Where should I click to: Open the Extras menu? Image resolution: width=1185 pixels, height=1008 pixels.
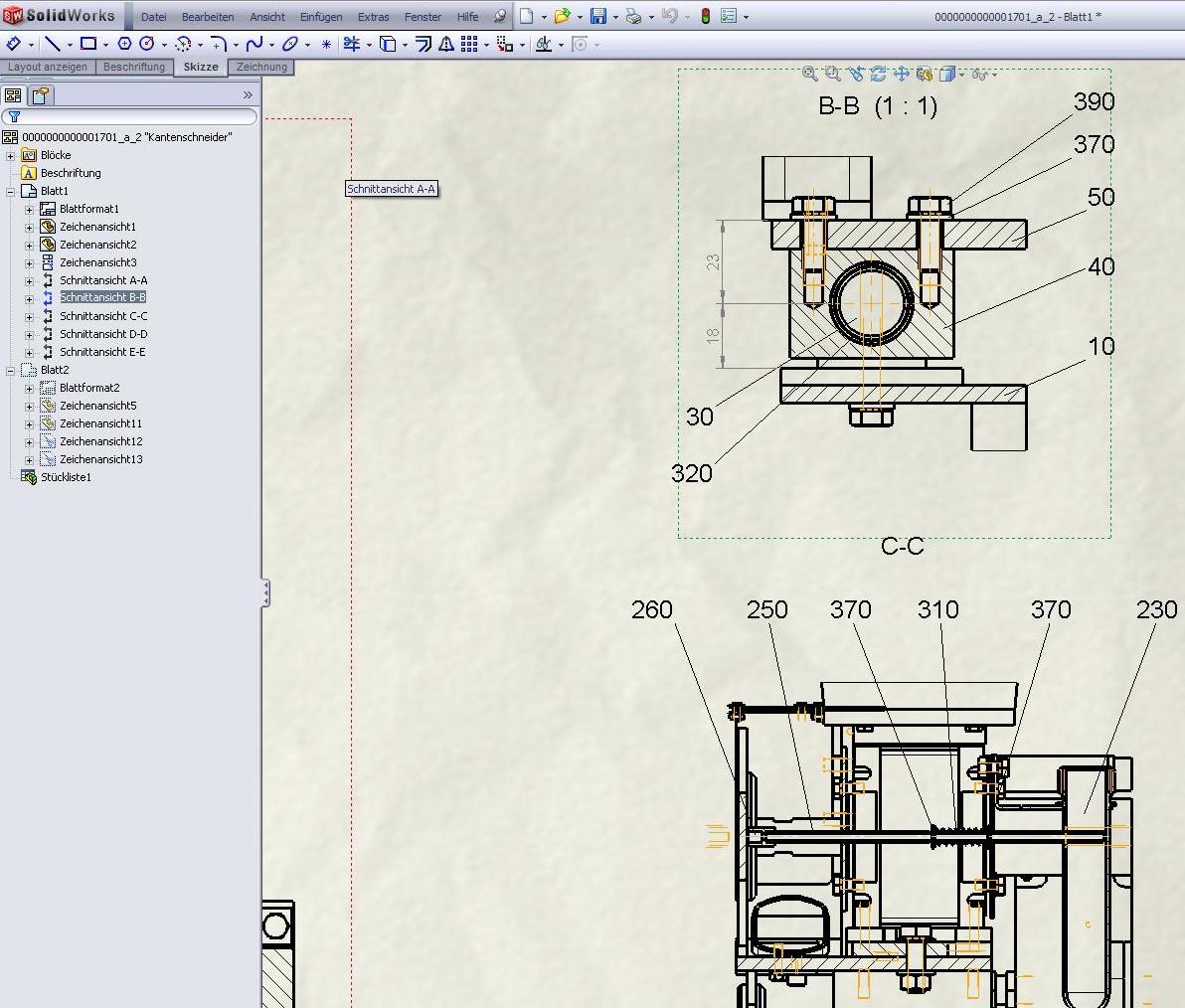tap(373, 17)
